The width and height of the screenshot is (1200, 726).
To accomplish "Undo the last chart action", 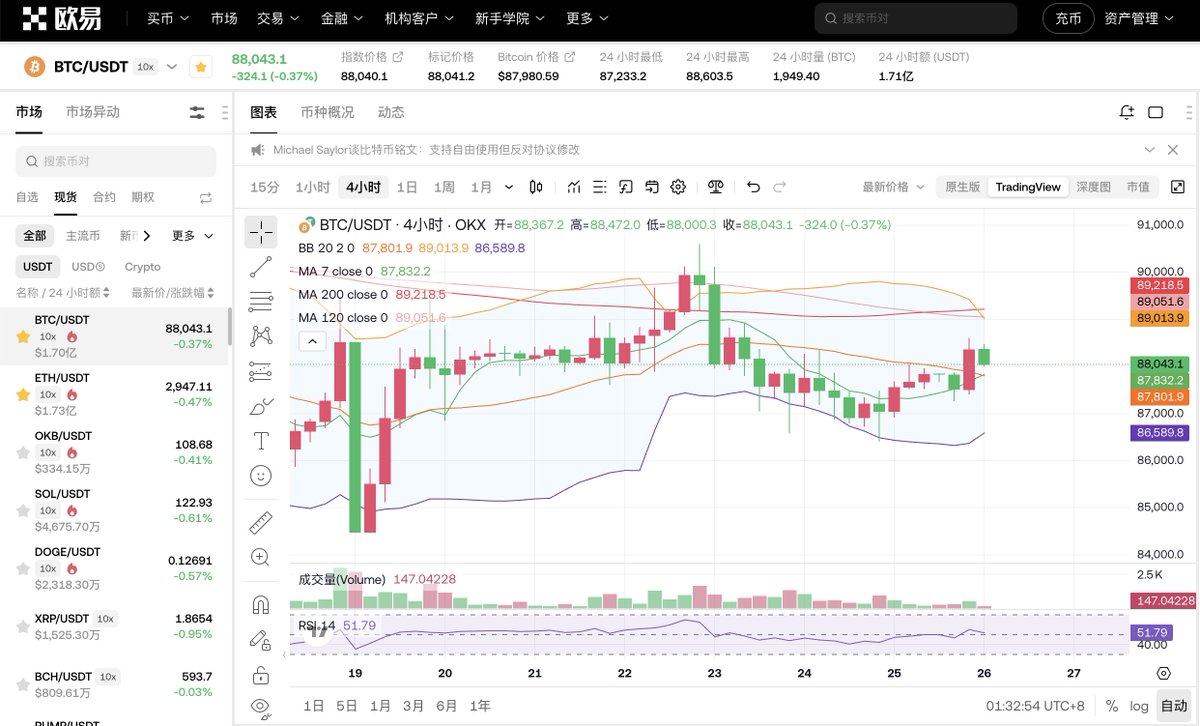I will pos(754,187).
